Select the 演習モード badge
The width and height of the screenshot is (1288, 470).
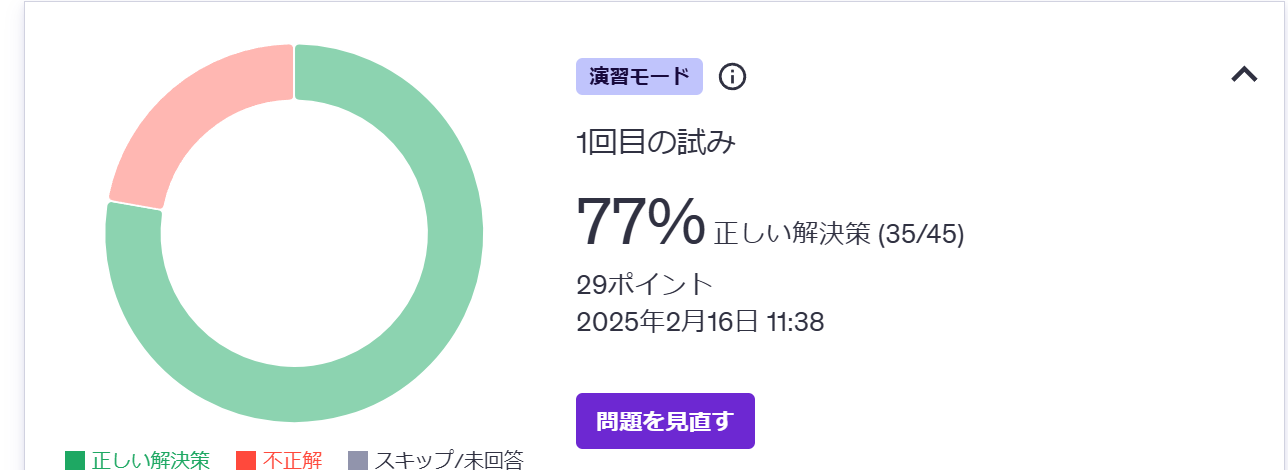[x=639, y=76]
